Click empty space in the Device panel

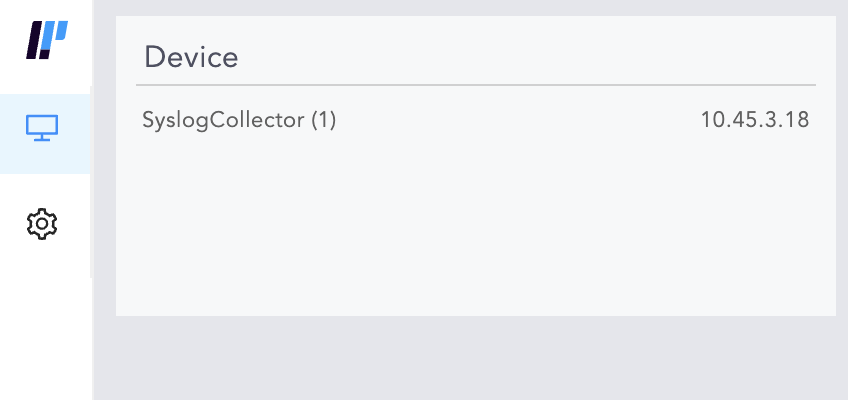click(475, 230)
